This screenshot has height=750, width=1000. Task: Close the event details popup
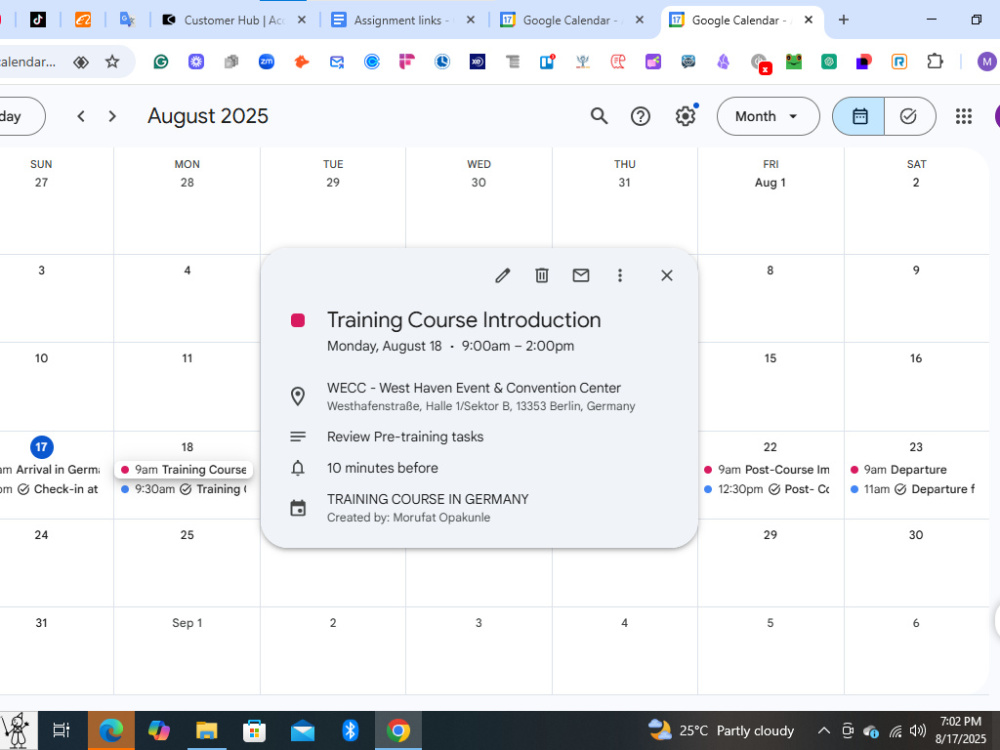coord(666,276)
